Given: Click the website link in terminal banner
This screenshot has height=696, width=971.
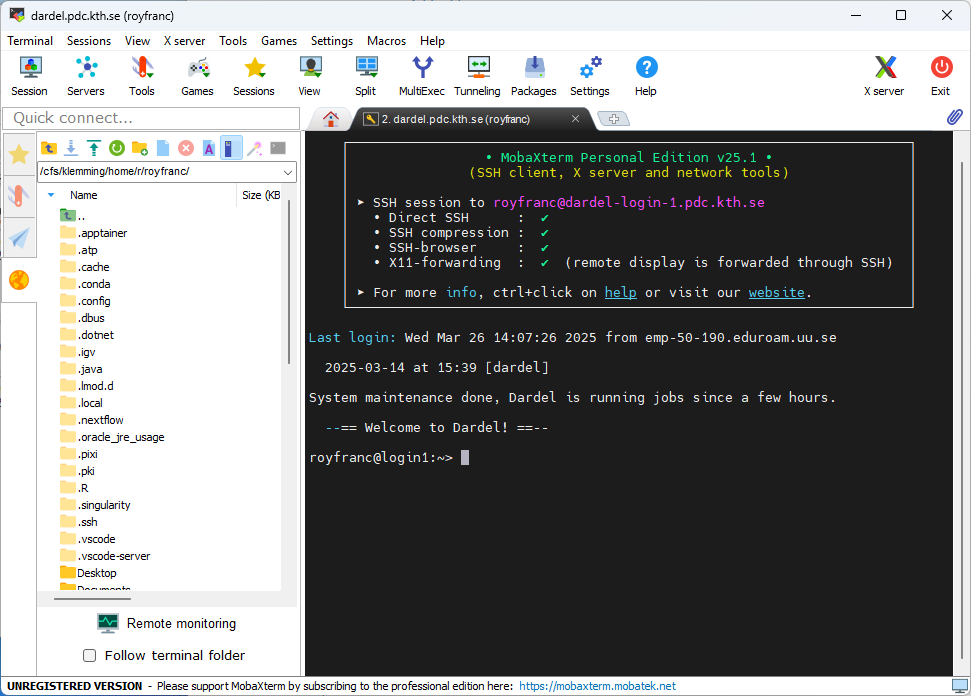Looking at the screenshot, I should tap(776, 293).
